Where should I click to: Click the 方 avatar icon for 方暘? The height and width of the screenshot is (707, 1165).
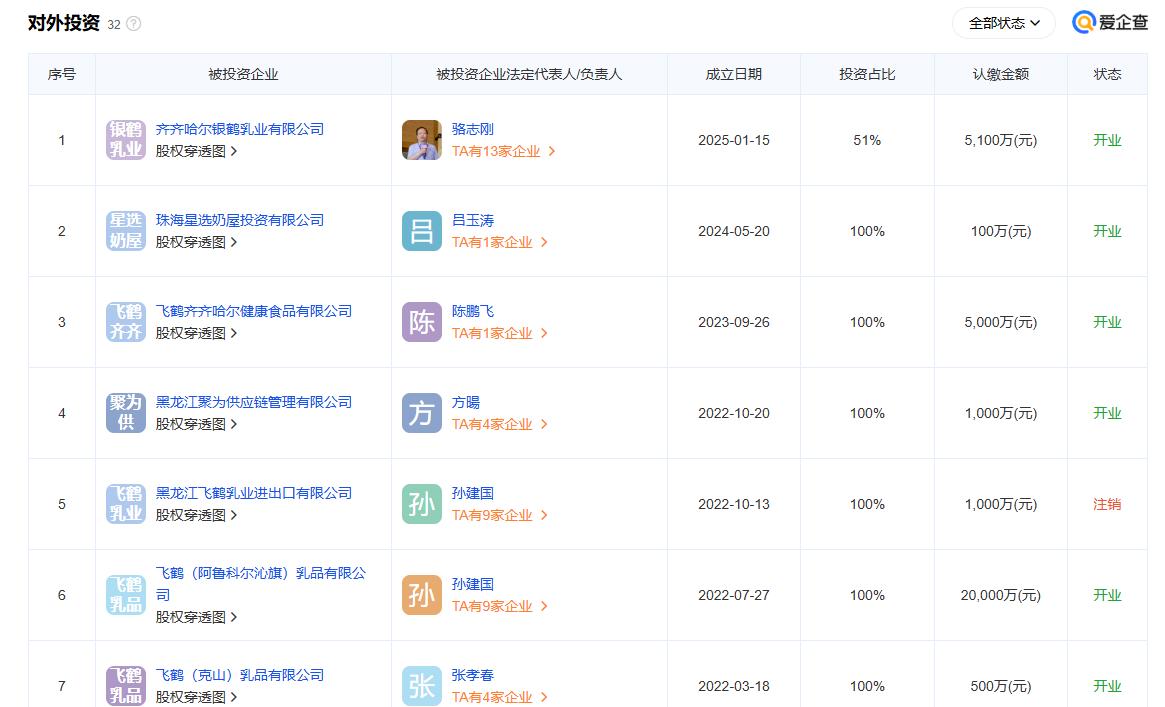[422, 413]
